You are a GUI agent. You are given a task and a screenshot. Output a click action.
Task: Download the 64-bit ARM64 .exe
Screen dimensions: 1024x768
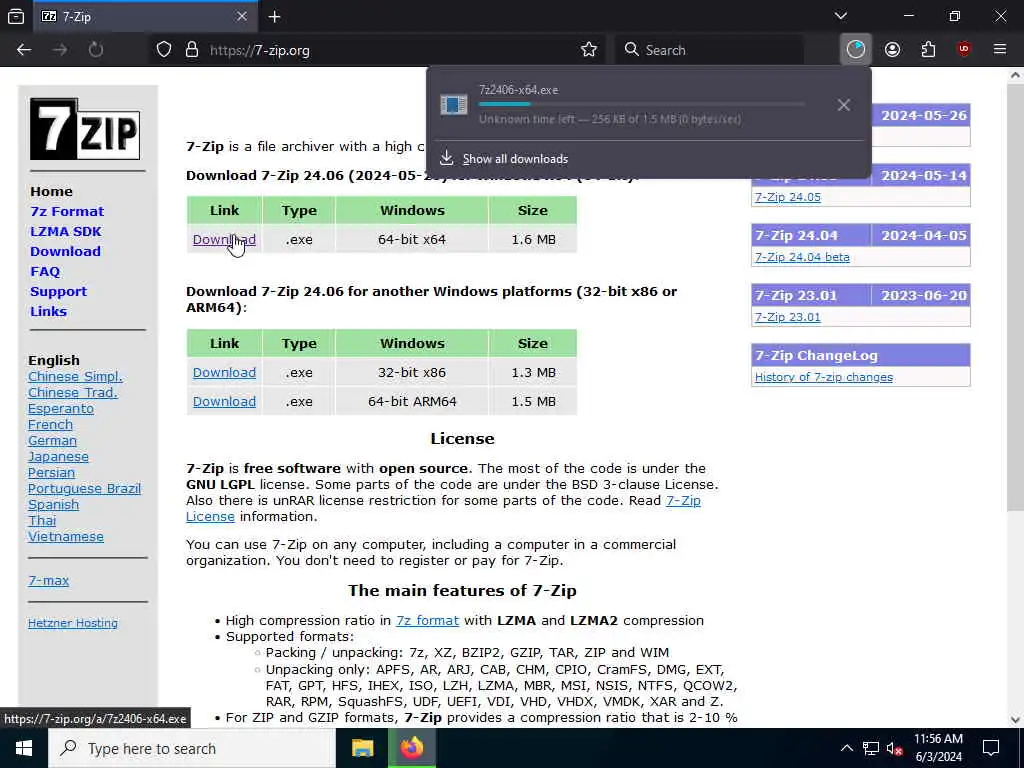coord(224,402)
